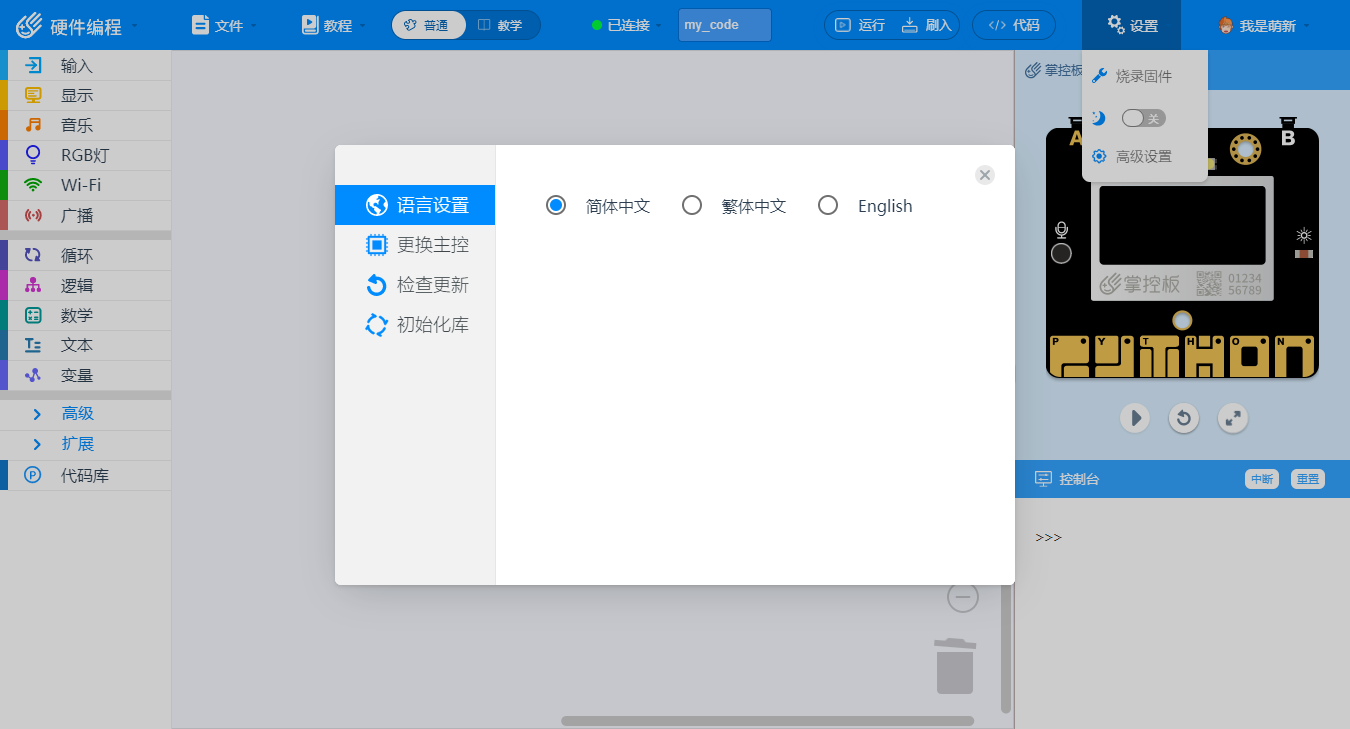The image size is (1350, 729).
Task: Switch to 教学 mode
Action: [501, 25]
